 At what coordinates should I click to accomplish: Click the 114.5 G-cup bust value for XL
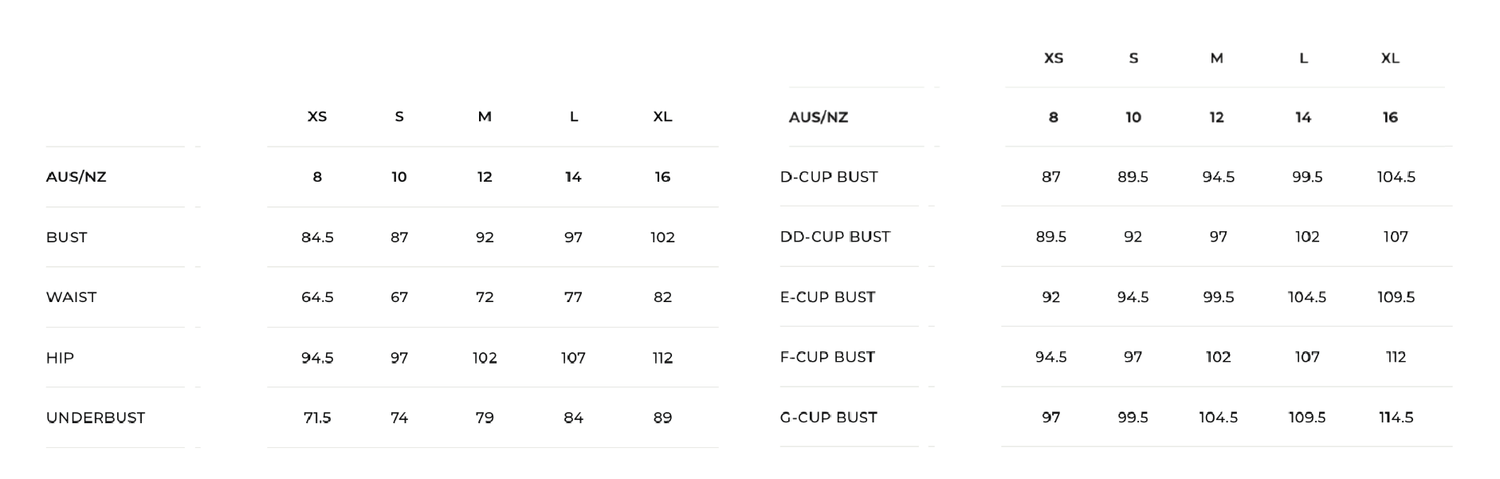point(1396,417)
